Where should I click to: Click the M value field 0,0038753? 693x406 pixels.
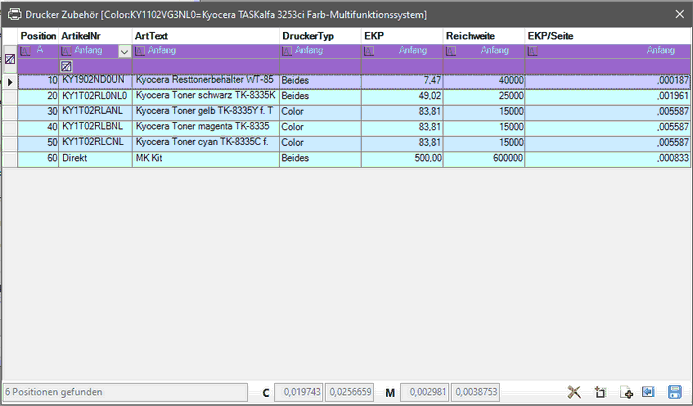pyautogui.click(x=476, y=392)
